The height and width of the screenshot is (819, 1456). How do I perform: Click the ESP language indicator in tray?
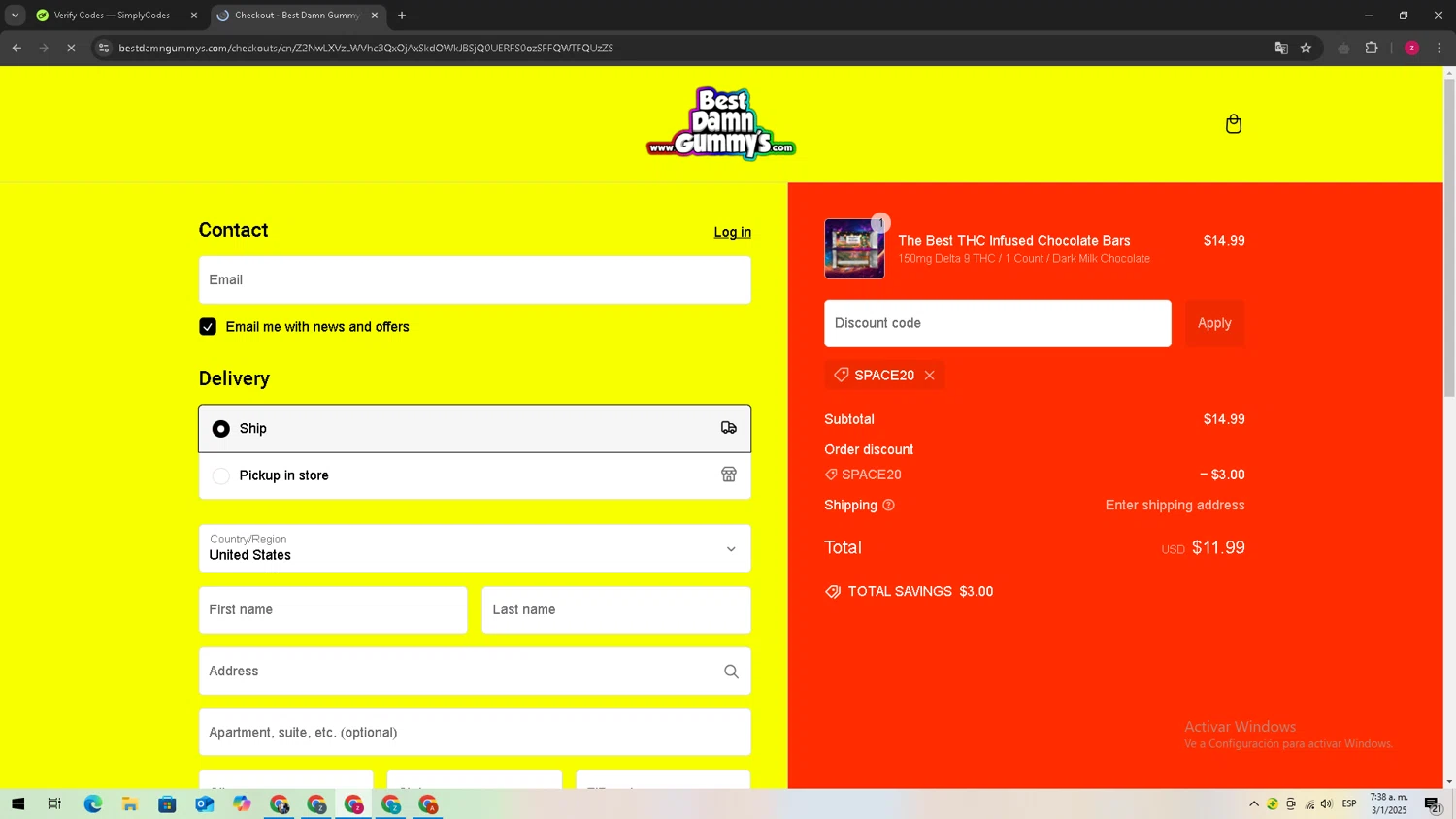click(1349, 804)
